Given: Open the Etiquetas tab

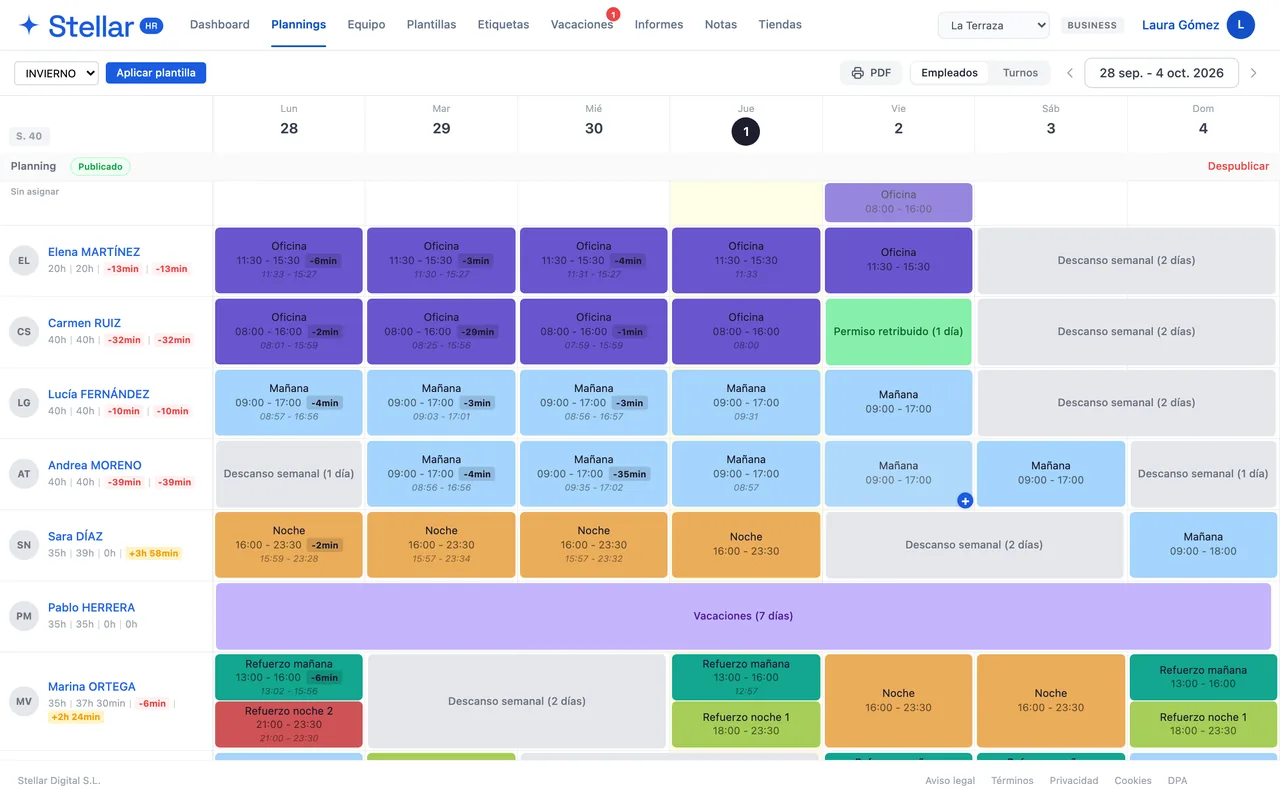Looking at the screenshot, I should 503,25.
